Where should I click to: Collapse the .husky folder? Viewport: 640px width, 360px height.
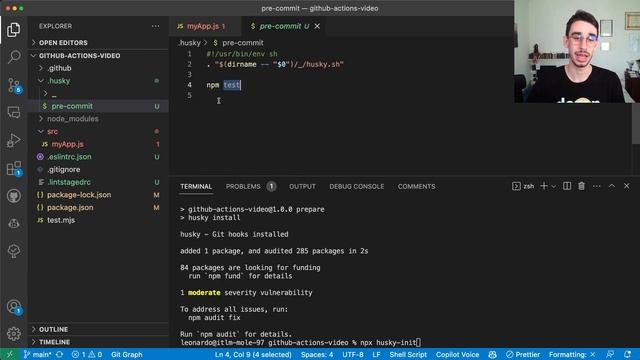point(98,81)
